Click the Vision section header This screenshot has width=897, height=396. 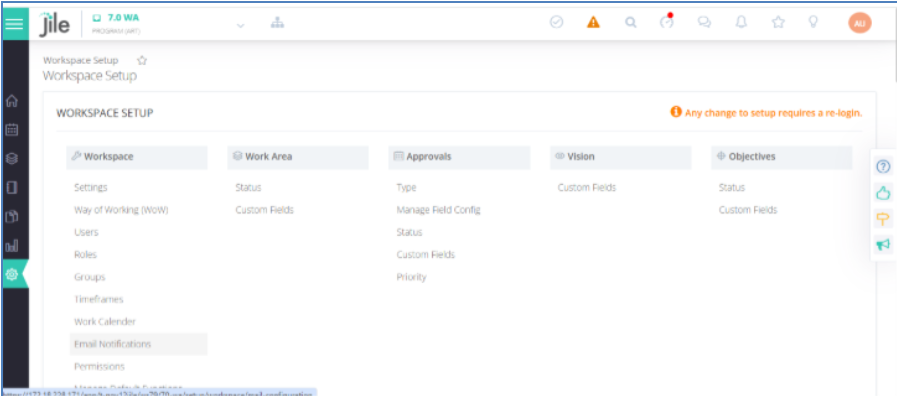pyautogui.click(x=621, y=157)
